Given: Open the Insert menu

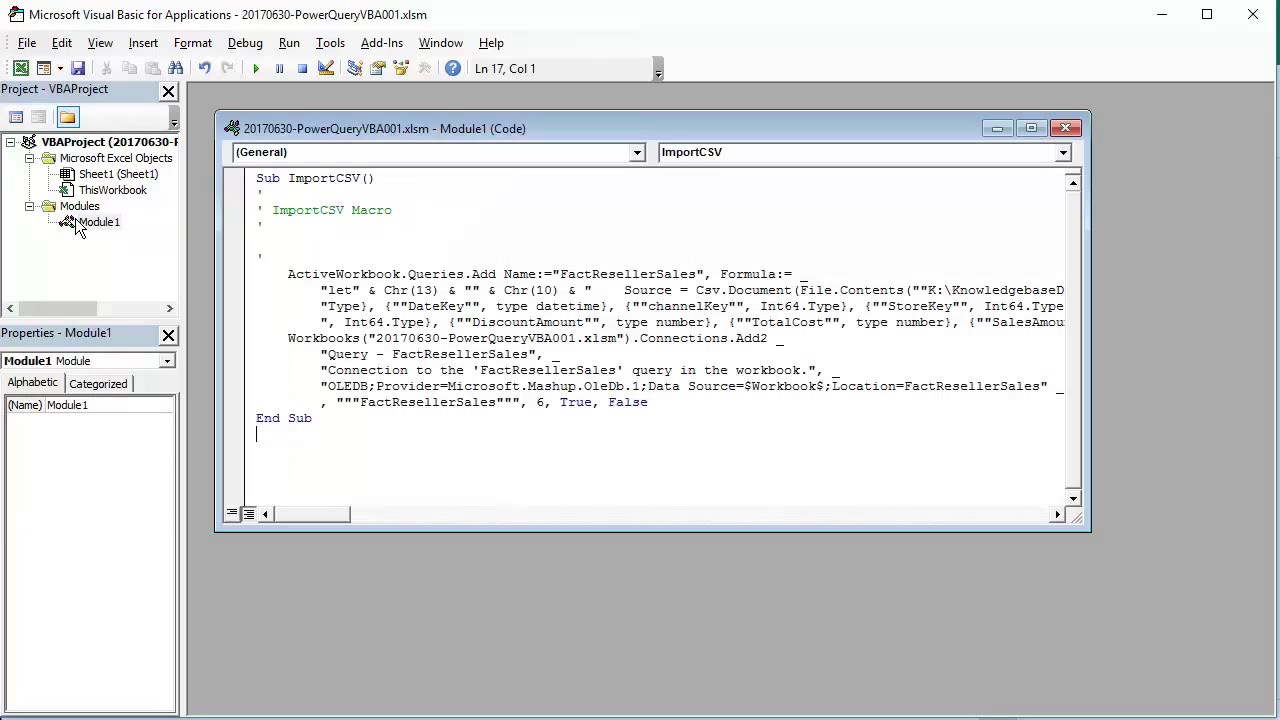Looking at the screenshot, I should (x=143, y=43).
